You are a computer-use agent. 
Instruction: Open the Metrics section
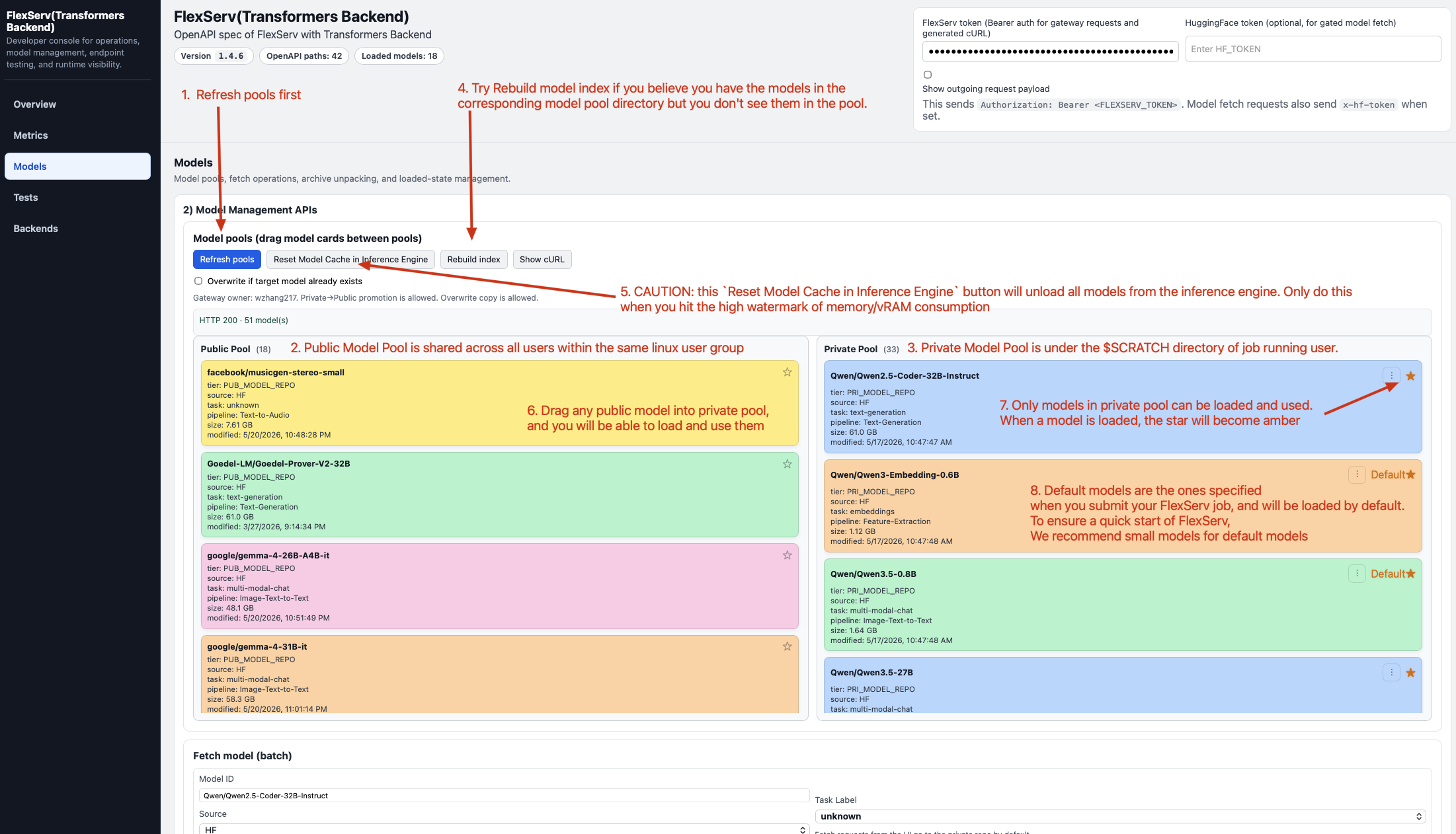(77, 135)
